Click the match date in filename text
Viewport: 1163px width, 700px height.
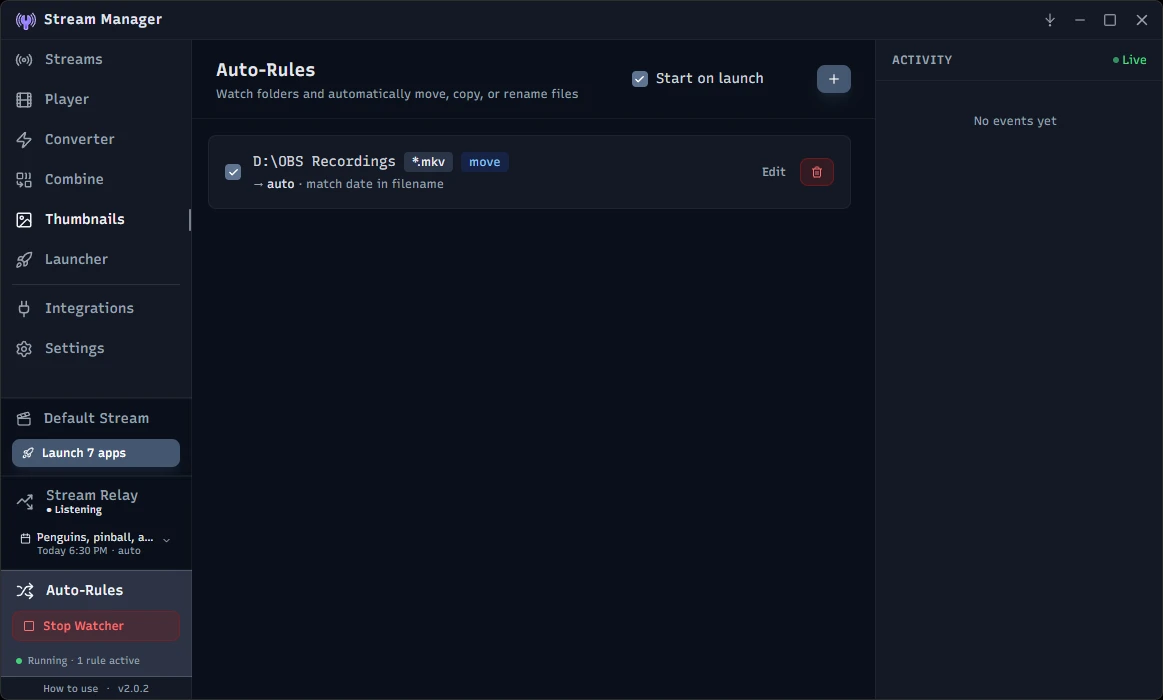375,184
